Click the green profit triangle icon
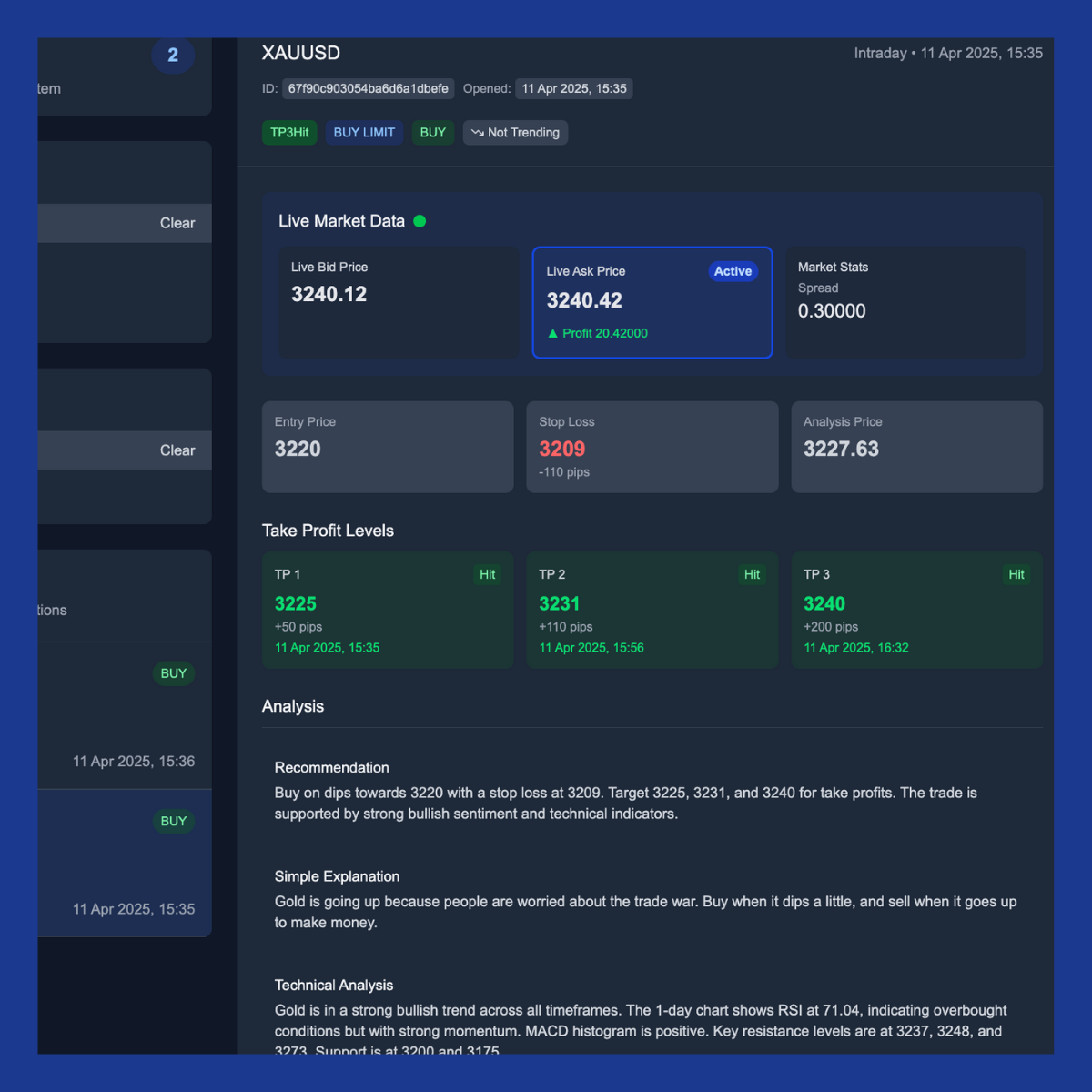Image resolution: width=1092 pixels, height=1092 pixels. (x=552, y=333)
